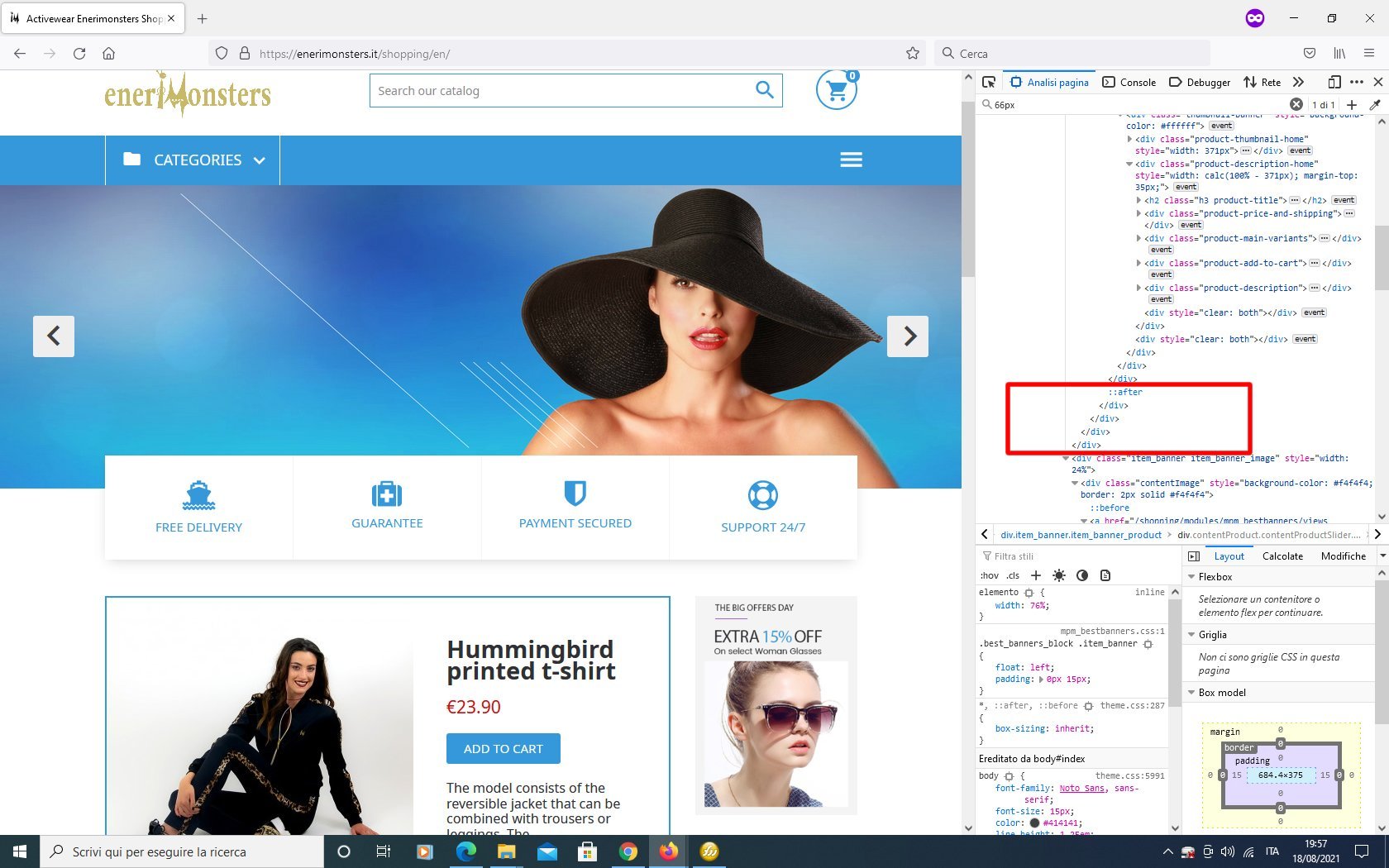Toggle dark color scheme simulation
This screenshot has width=1389, height=868.
click(1082, 575)
